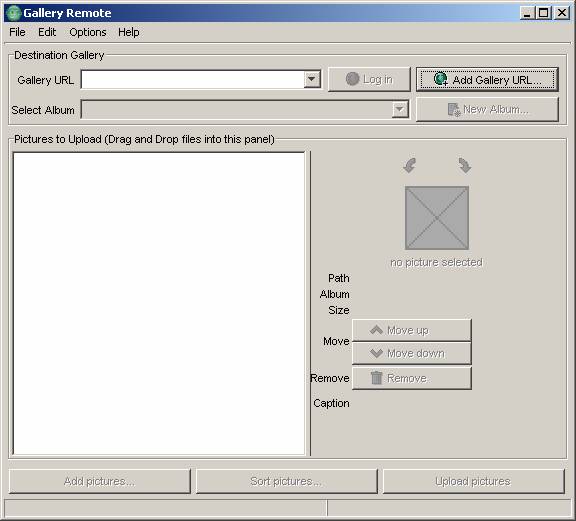The width and height of the screenshot is (576, 521).
Task: Click the Upload pictures button
Action: coord(473,481)
